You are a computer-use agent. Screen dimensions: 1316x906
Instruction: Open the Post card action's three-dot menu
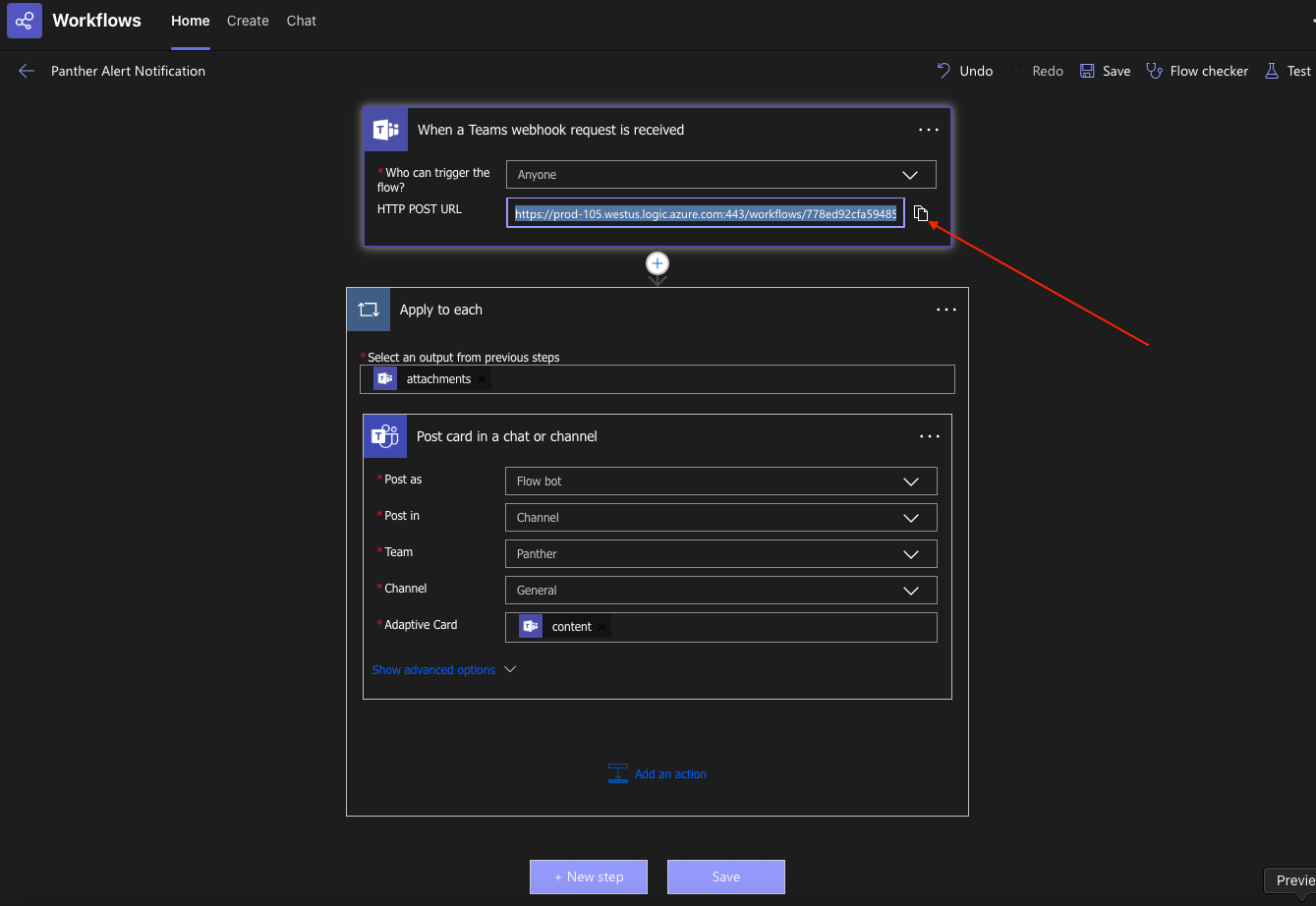tap(929, 436)
